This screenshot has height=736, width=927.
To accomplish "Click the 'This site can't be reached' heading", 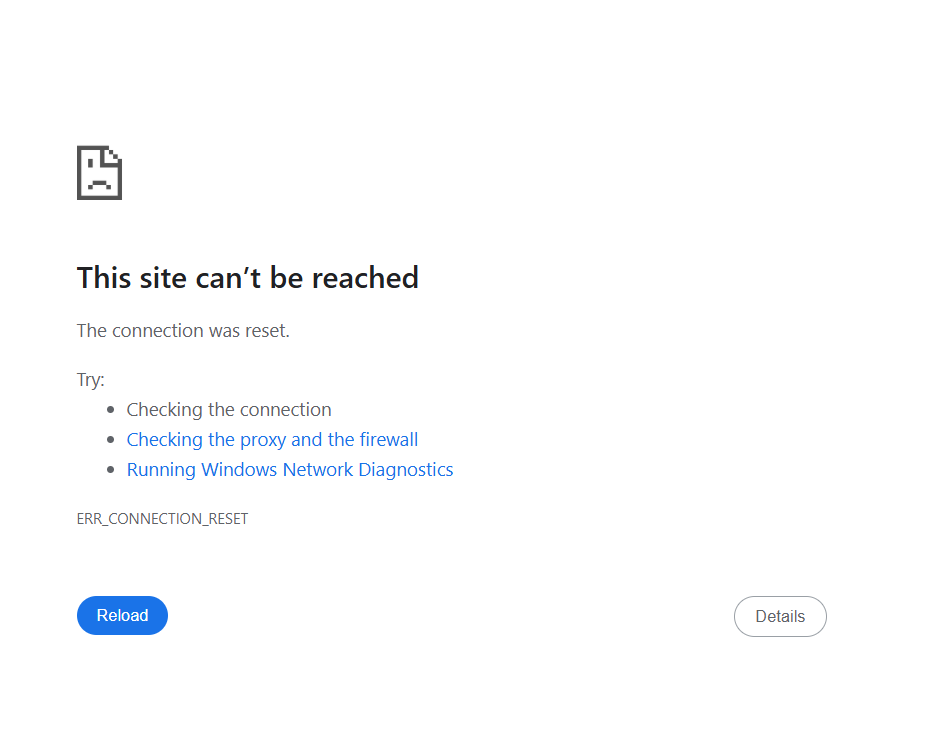I will click(x=248, y=278).
